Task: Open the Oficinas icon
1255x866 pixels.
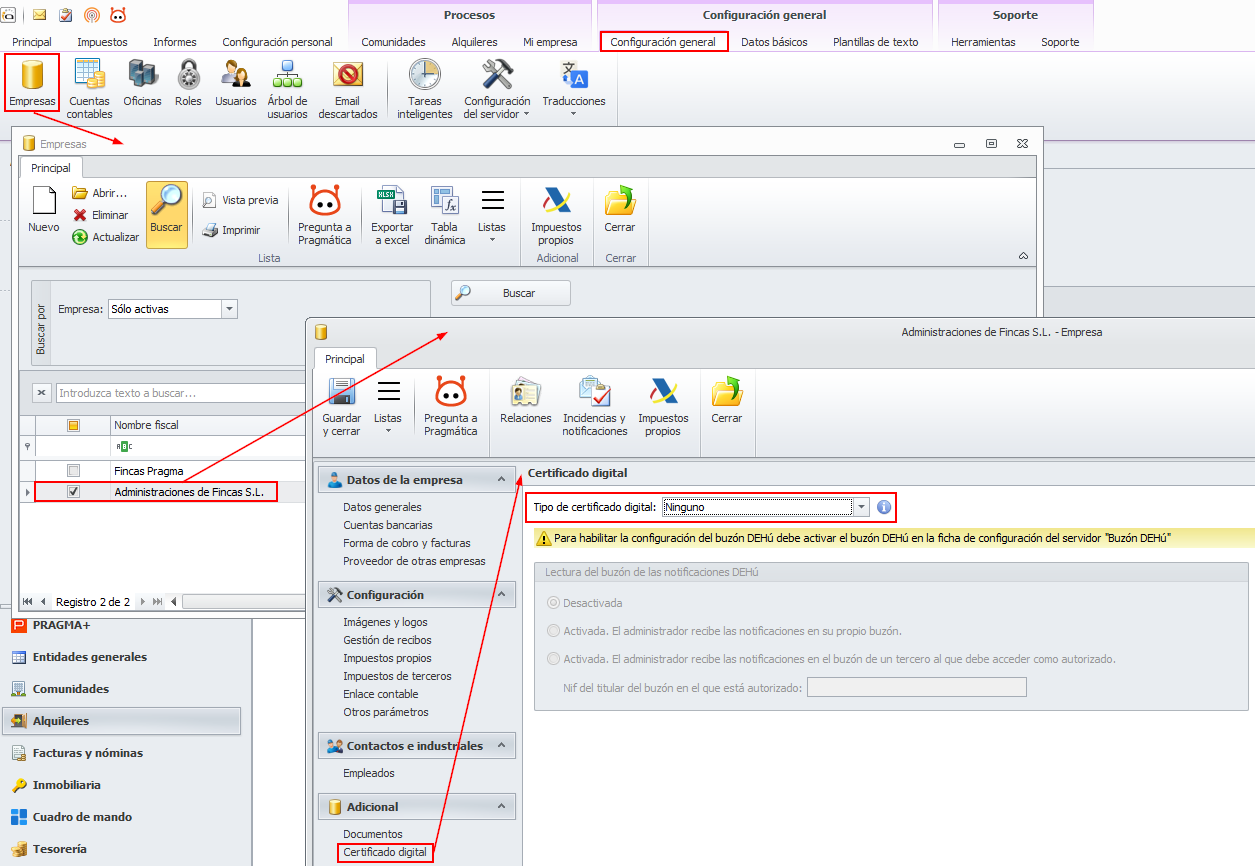Action: point(142,83)
